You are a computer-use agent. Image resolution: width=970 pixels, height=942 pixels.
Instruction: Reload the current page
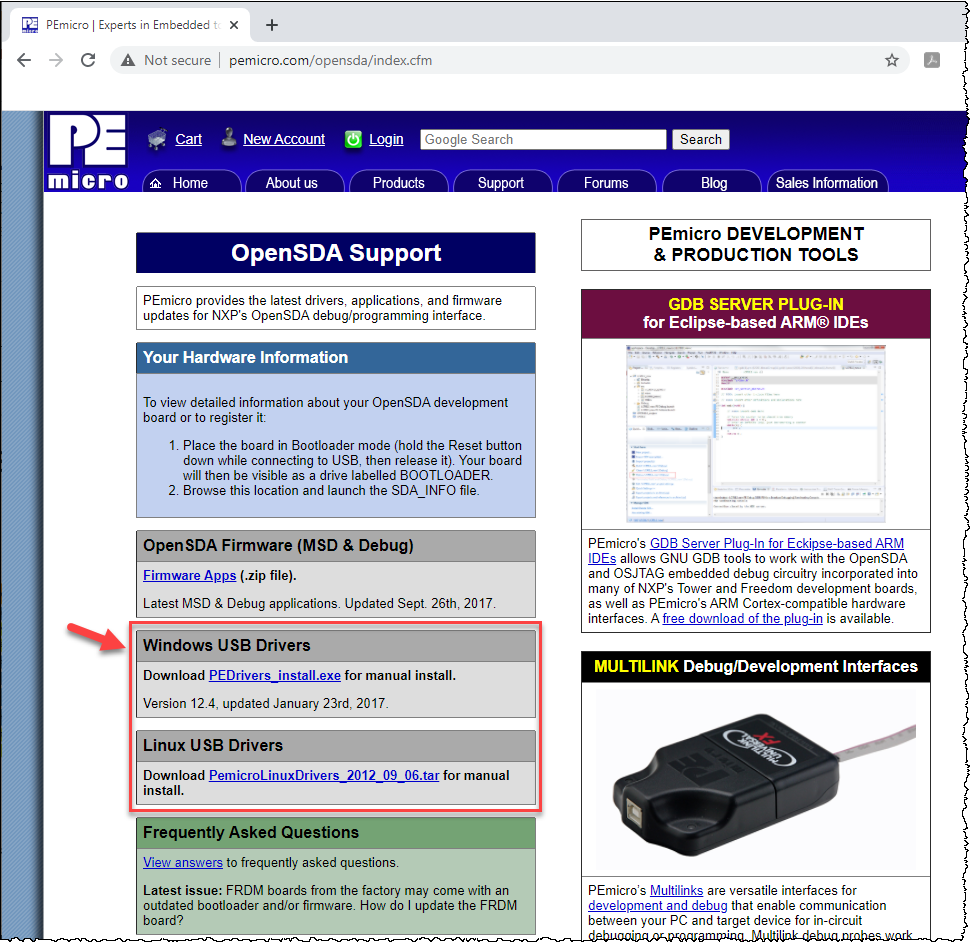[x=88, y=60]
